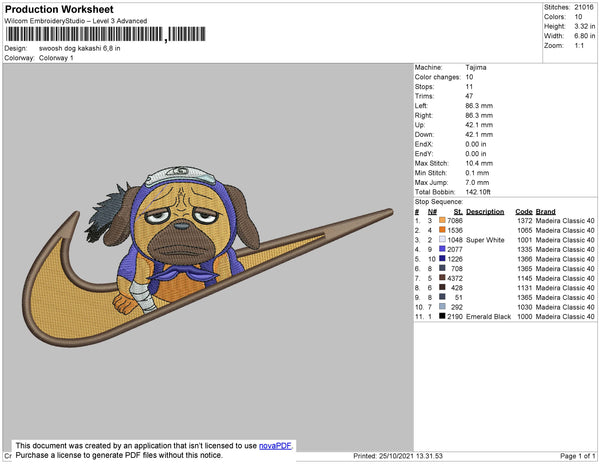The image size is (600, 464).
Task: Open the novaPDF hyperlink in the notice
Action: coord(275,446)
